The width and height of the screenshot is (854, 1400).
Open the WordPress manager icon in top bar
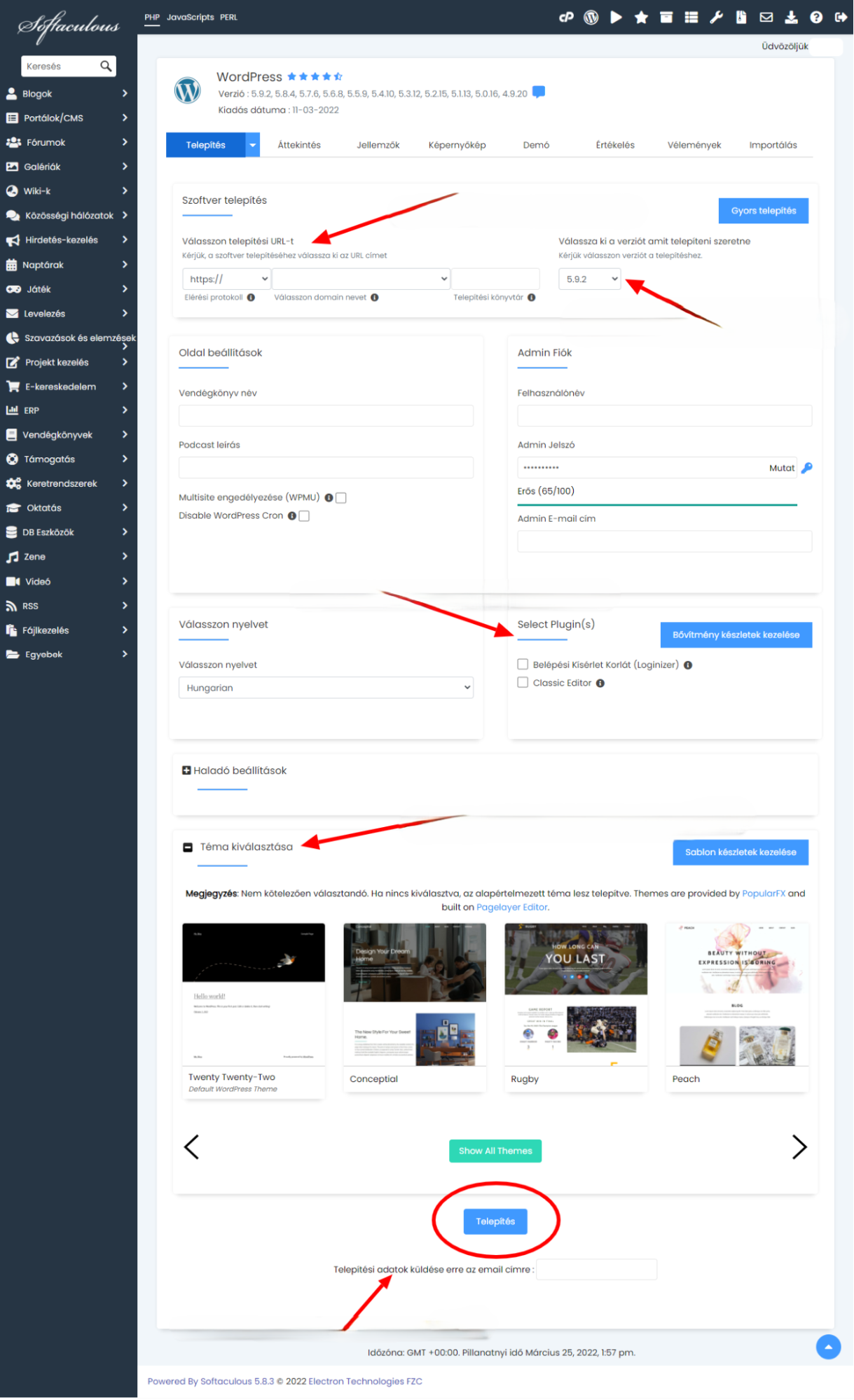(x=591, y=18)
